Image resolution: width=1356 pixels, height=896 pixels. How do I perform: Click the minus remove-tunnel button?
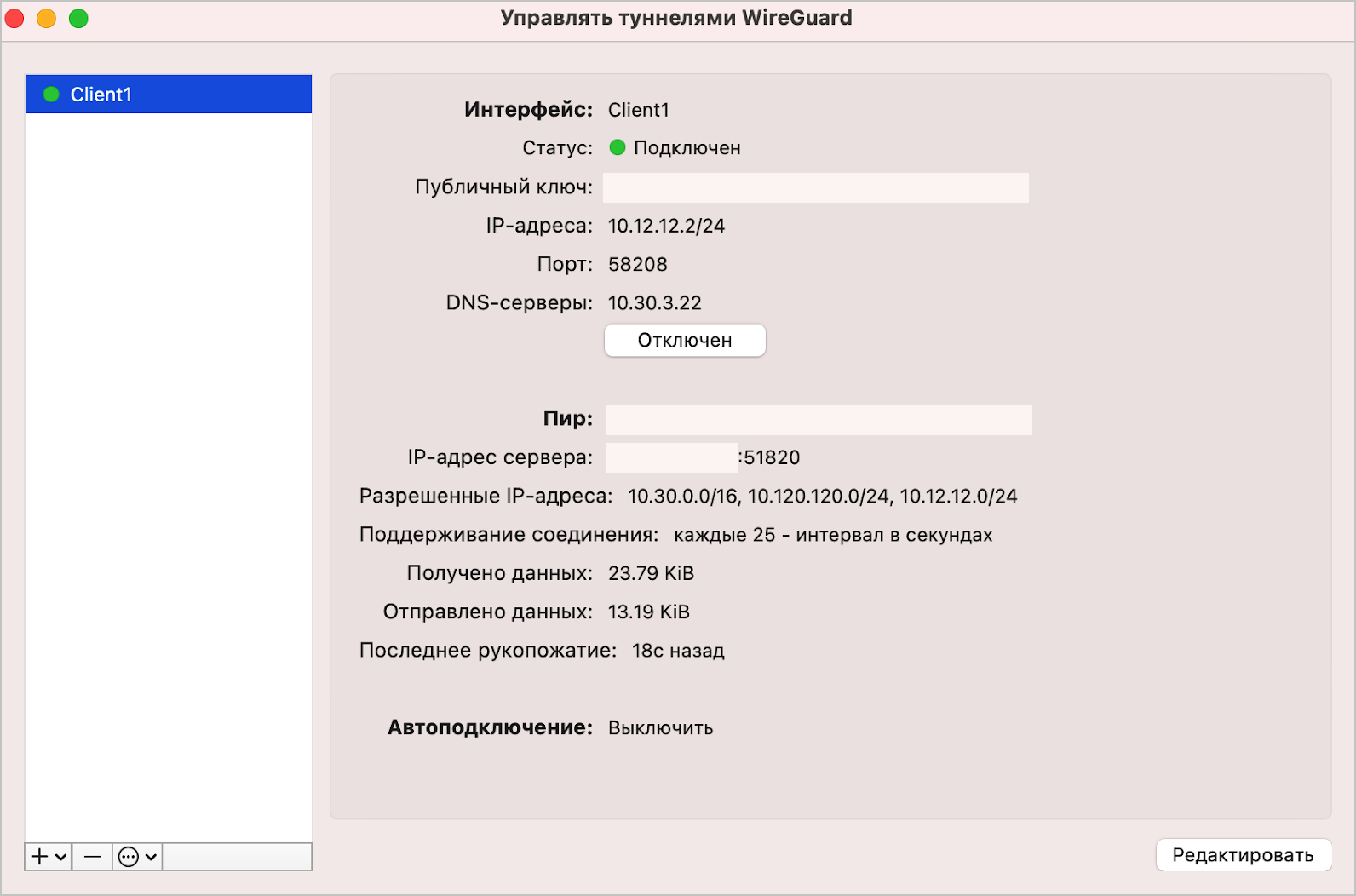tap(93, 857)
